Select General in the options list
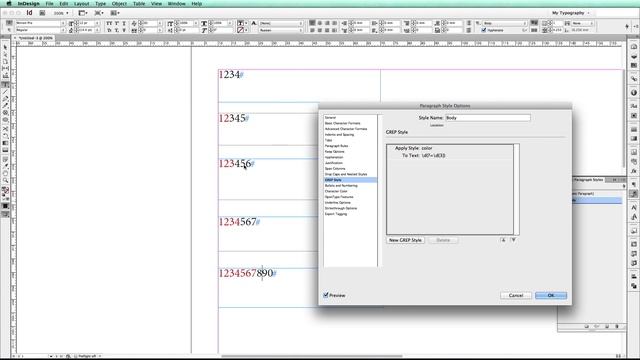The height and width of the screenshot is (360, 640). click(x=330, y=118)
